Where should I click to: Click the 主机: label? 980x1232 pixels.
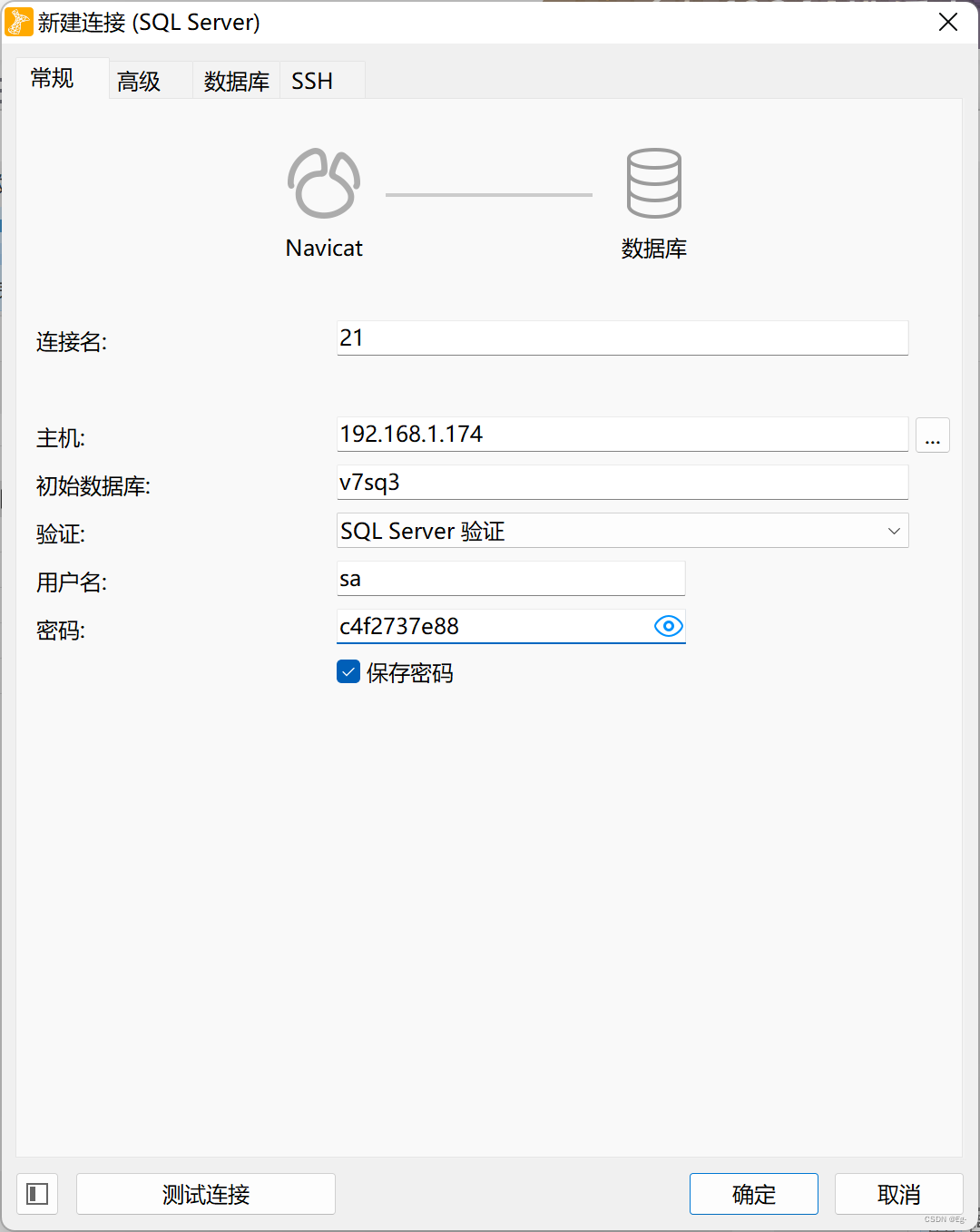pyautogui.click(x=61, y=438)
